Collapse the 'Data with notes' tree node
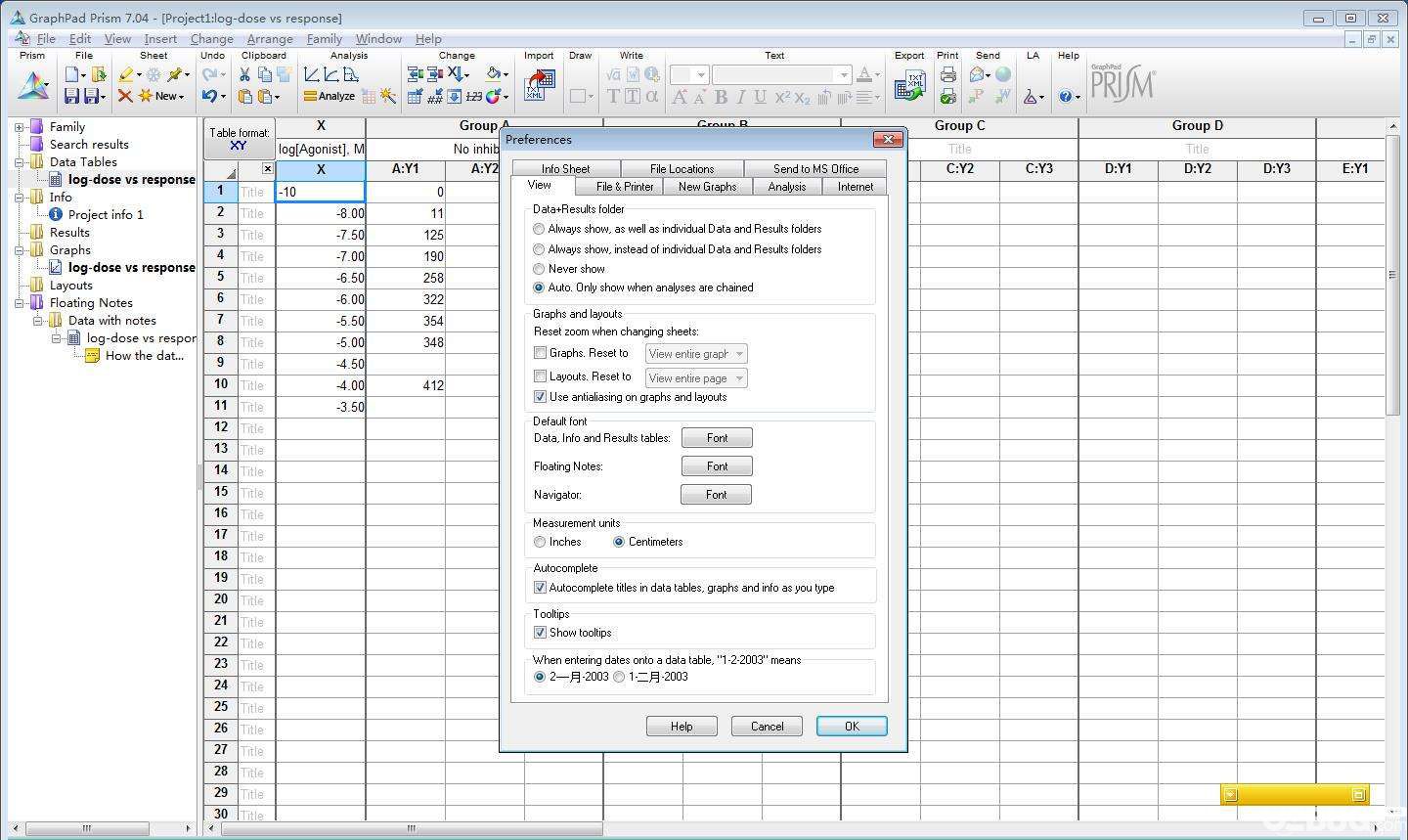Image resolution: width=1408 pixels, height=840 pixels. pos(37,321)
